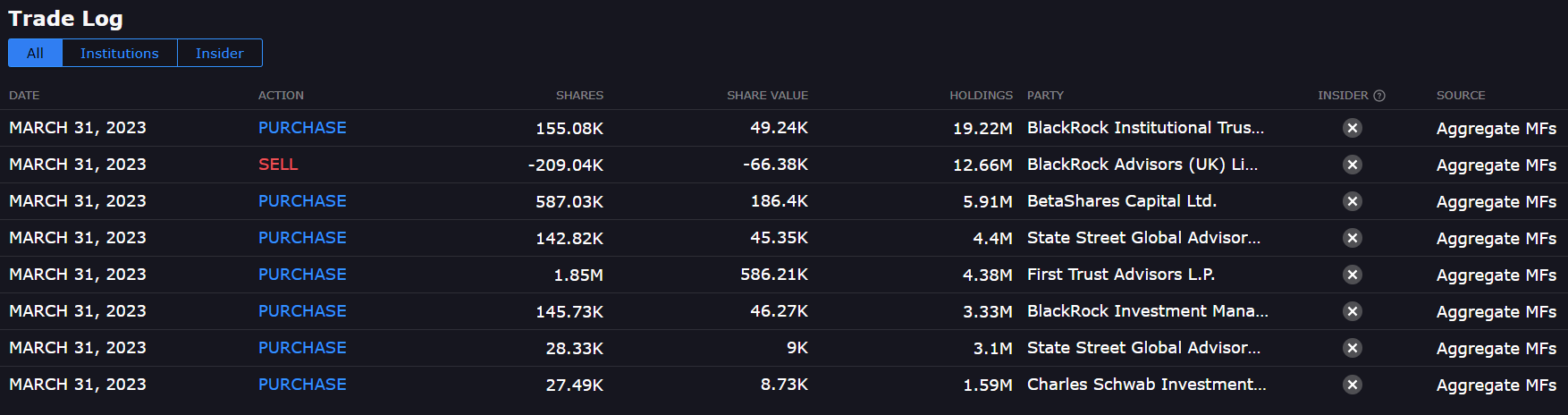
Task: Click insider X icon for Charles Schwab Investment row
Action: point(1353,385)
